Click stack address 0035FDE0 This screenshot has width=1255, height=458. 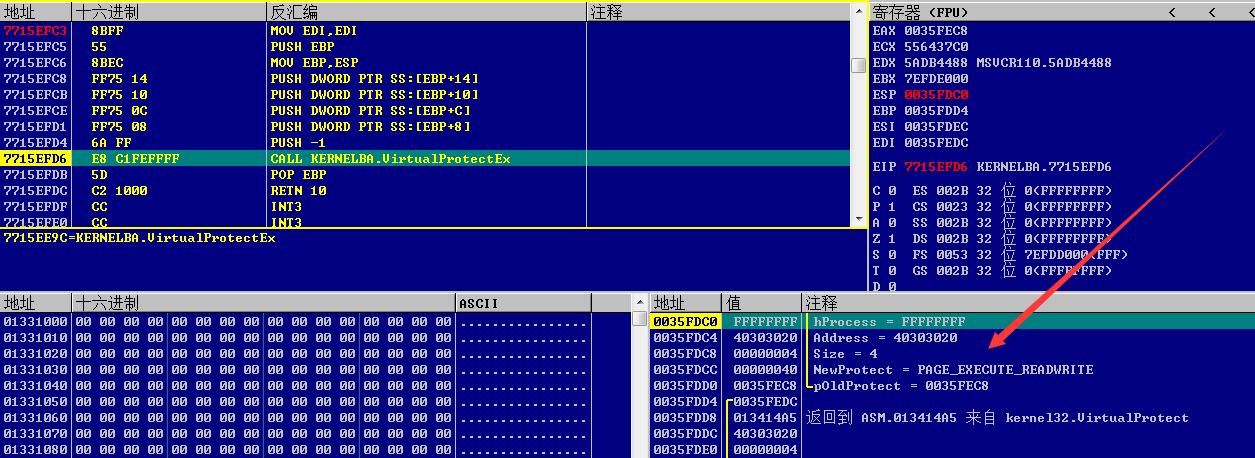click(x=685, y=450)
